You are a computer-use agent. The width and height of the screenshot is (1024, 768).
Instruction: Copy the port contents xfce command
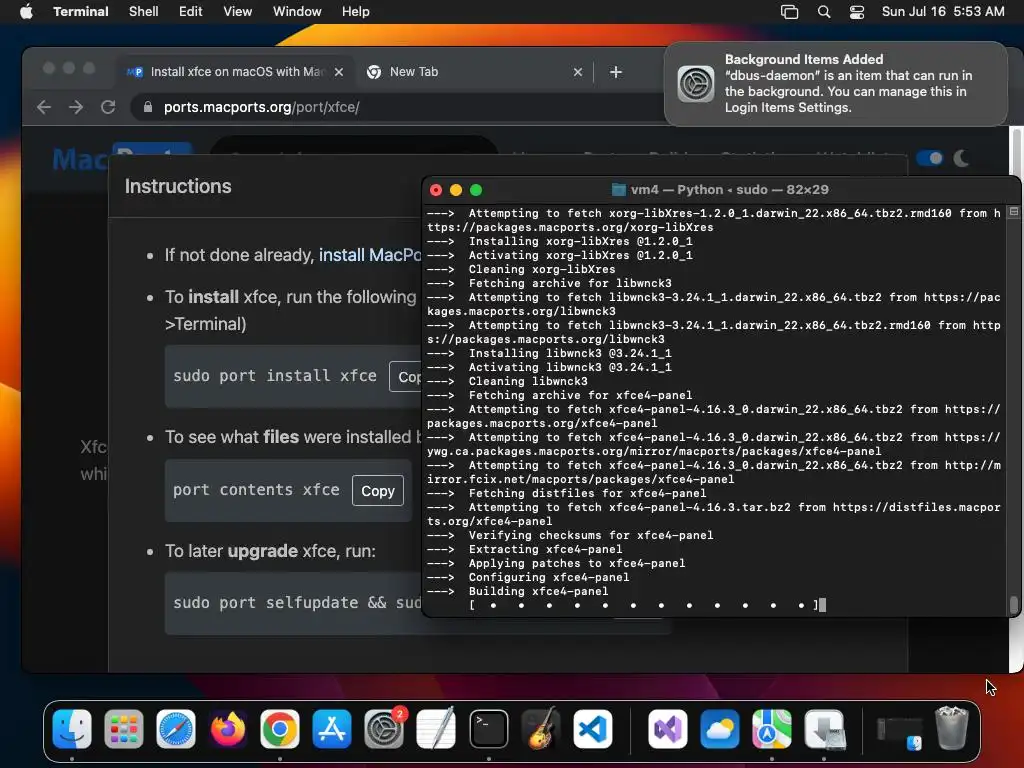pos(377,490)
